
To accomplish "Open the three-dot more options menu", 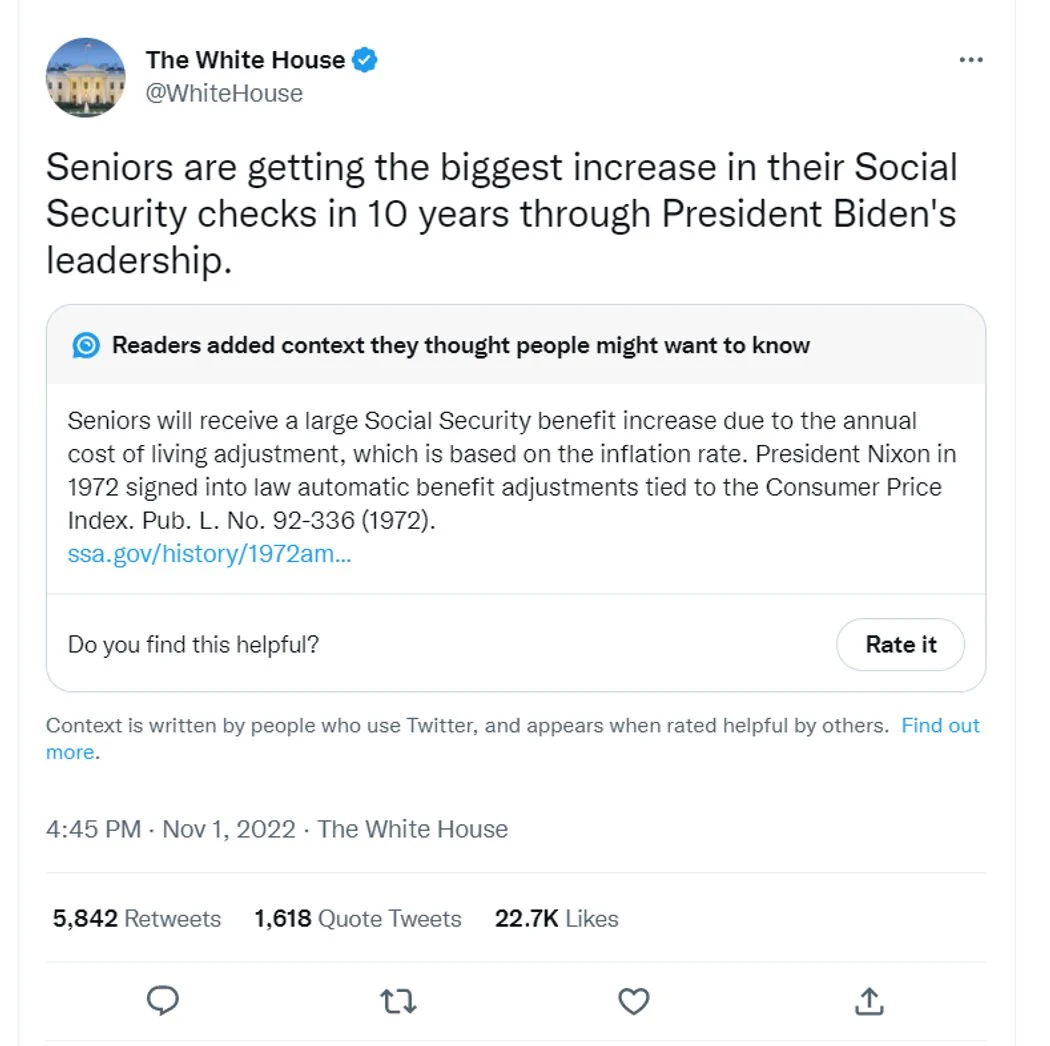I will click(970, 60).
